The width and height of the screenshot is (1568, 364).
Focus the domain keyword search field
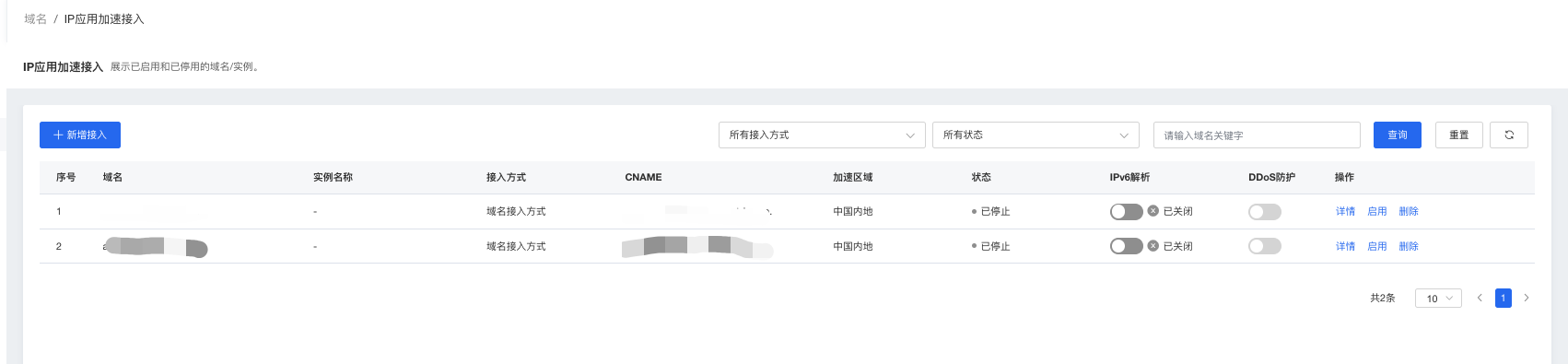click(1257, 135)
